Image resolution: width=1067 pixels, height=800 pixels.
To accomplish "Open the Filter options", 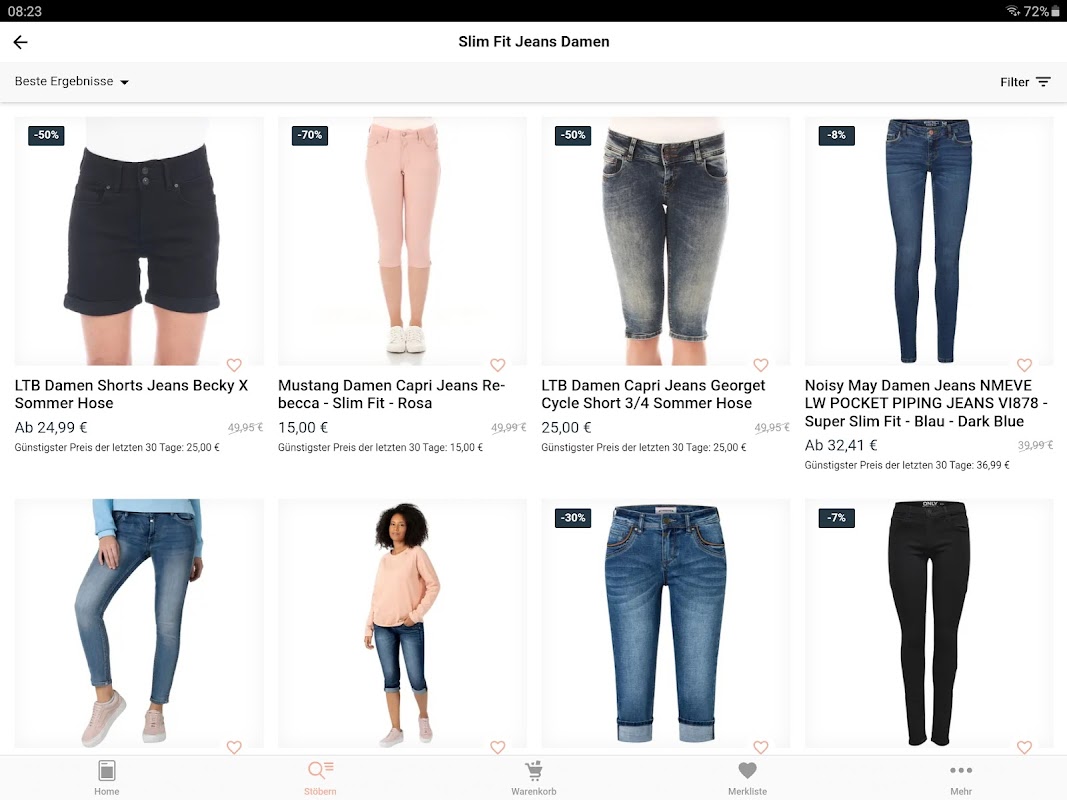I will [1025, 82].
